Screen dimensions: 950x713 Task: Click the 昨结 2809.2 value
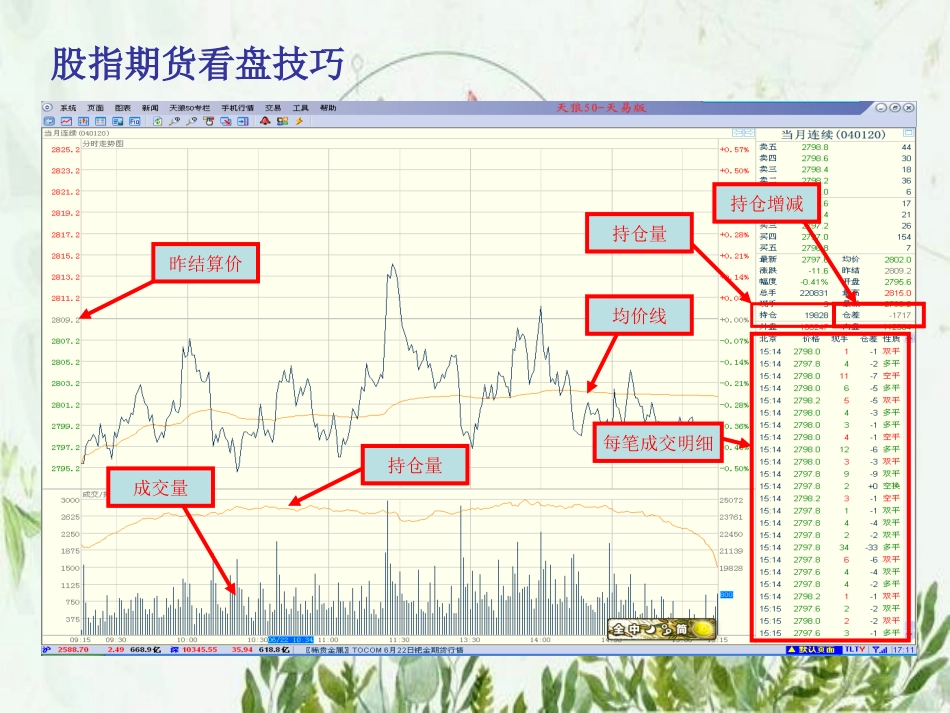coord(897,271)
